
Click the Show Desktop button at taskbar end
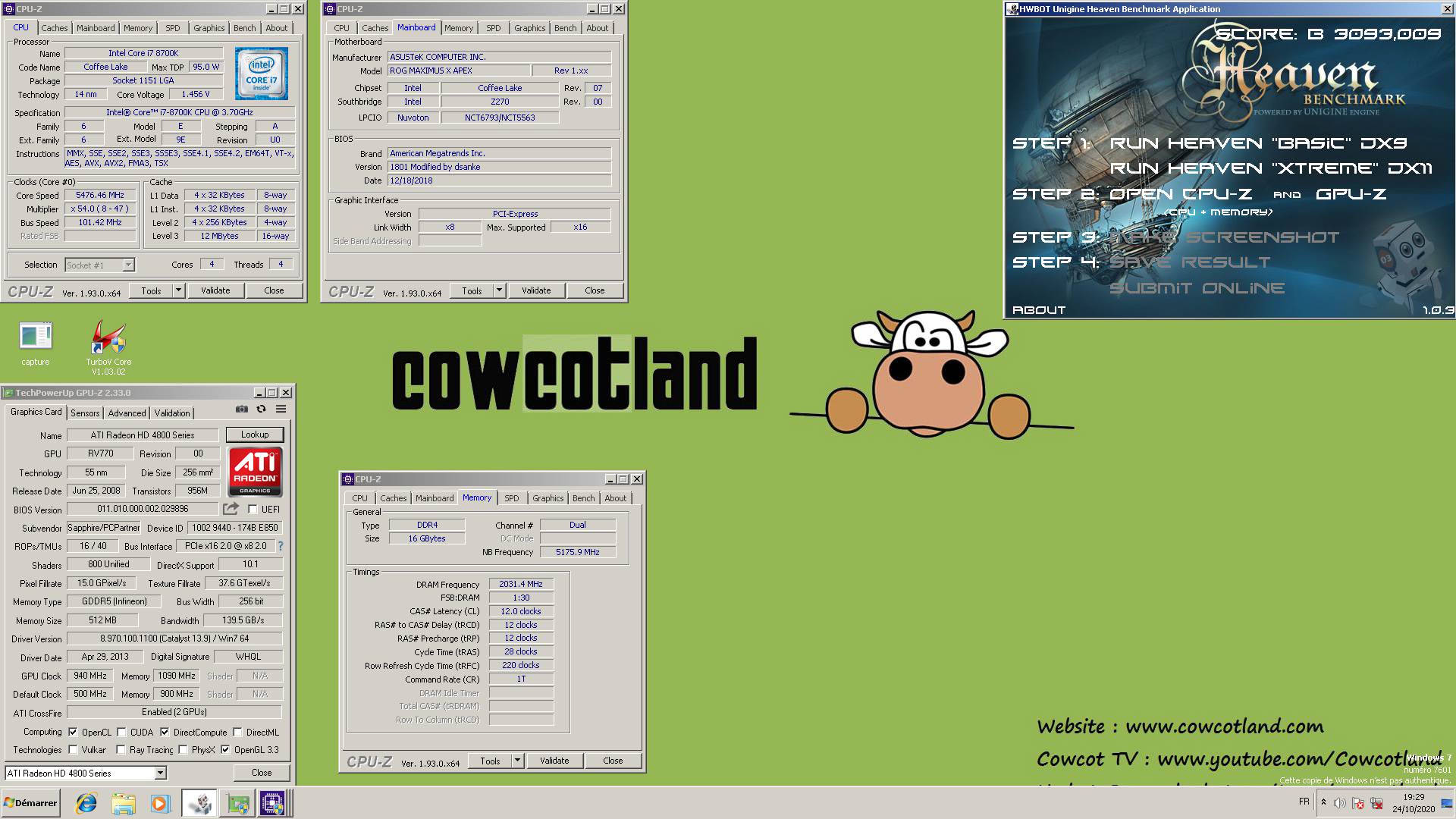(1446, 803)
